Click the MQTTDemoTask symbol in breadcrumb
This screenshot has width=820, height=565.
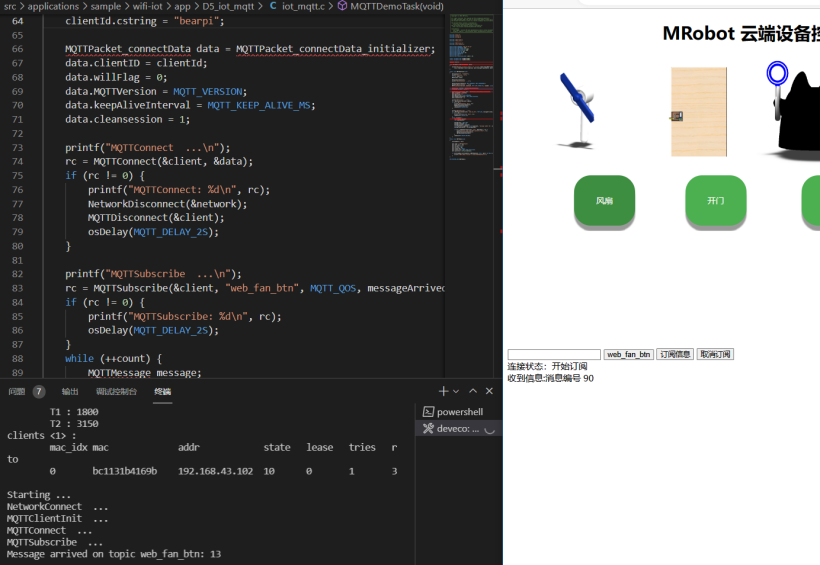click(x=396, y=6)
